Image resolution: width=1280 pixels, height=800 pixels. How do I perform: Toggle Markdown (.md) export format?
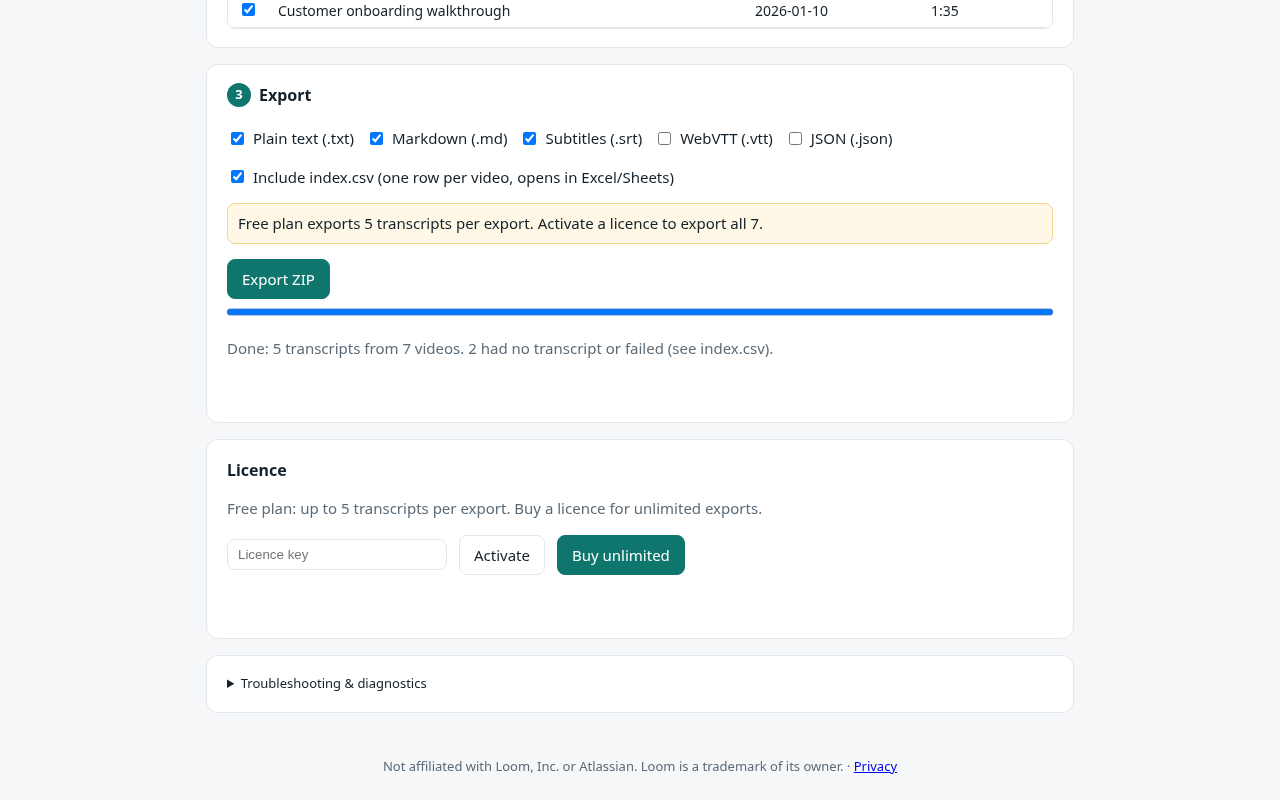(376, 139)
